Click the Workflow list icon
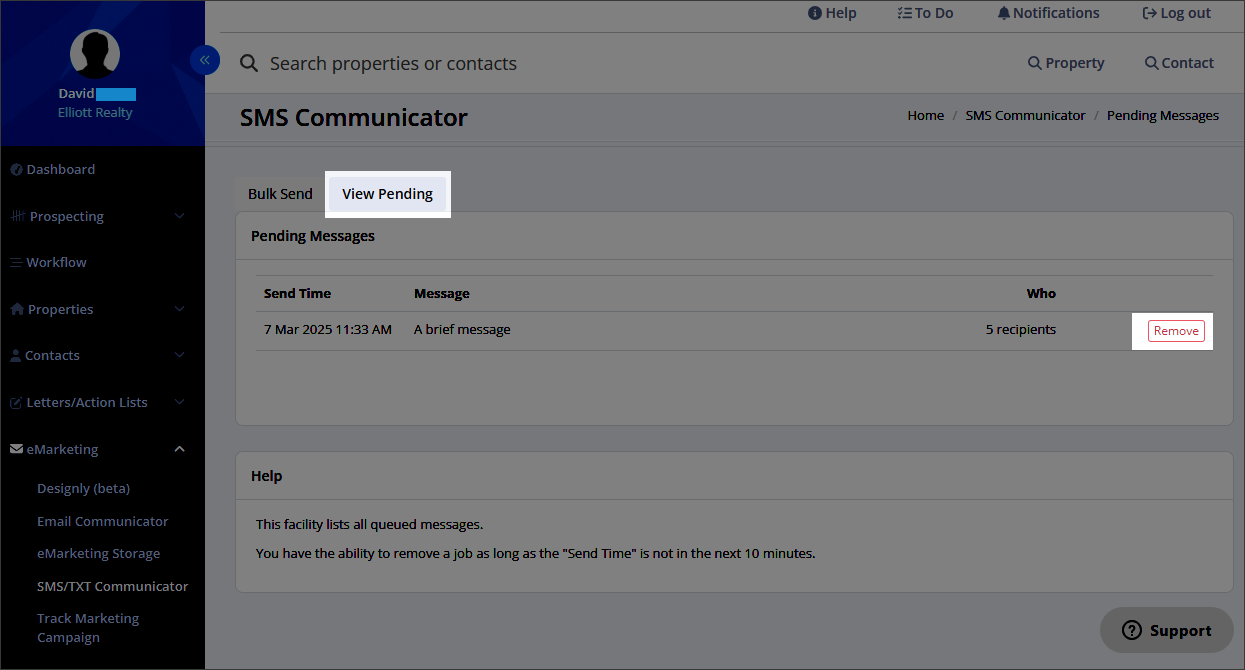1245x670 pixels. tap(16, 263)
